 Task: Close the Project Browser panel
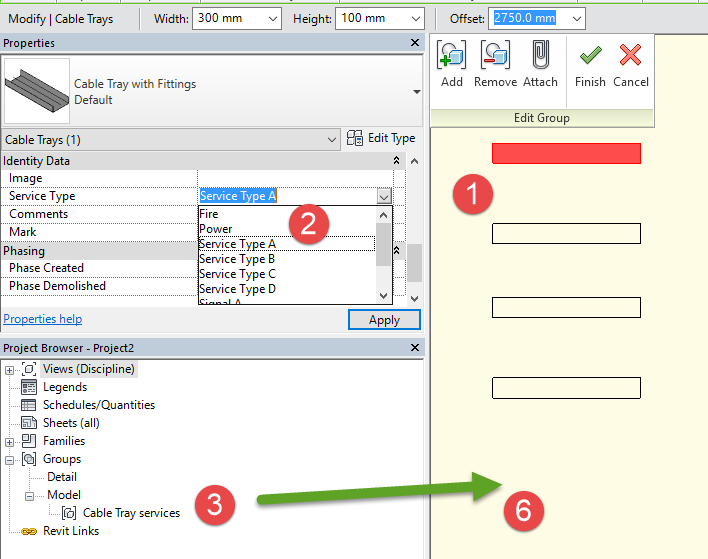pyautogui.click(x=415, y=347)
